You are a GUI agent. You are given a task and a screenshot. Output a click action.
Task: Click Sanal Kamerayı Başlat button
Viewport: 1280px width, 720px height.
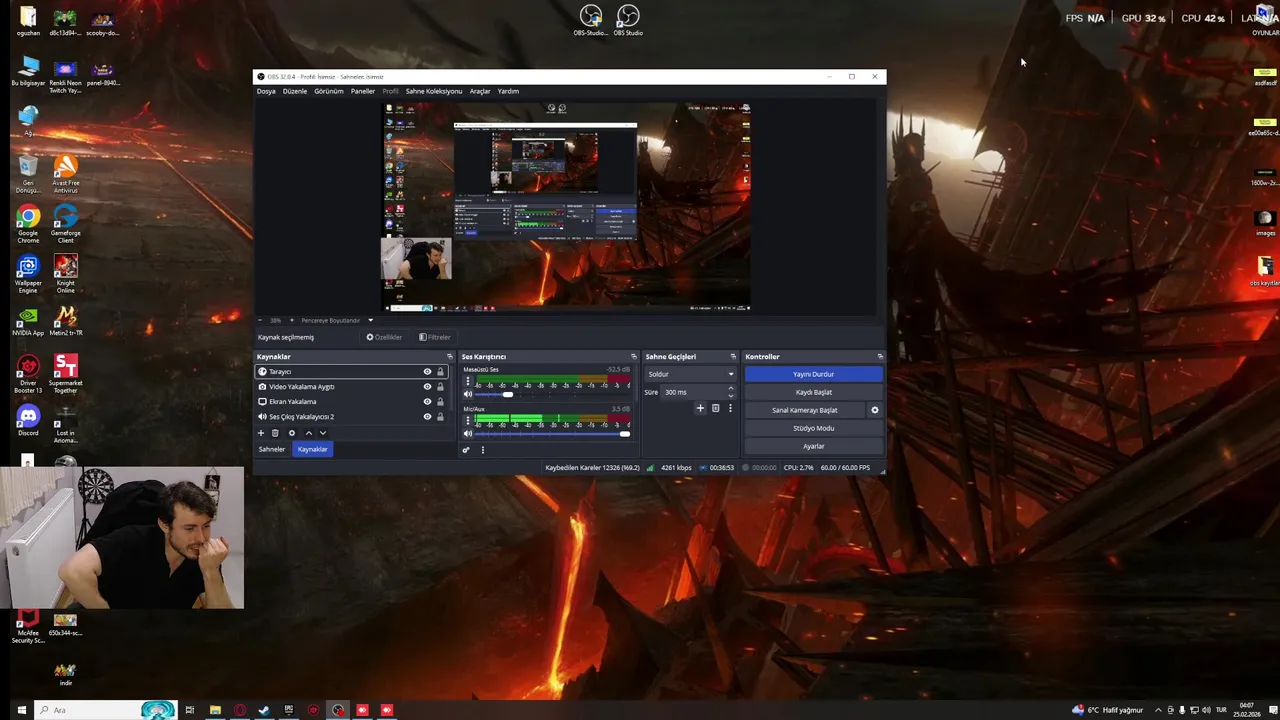805,410
